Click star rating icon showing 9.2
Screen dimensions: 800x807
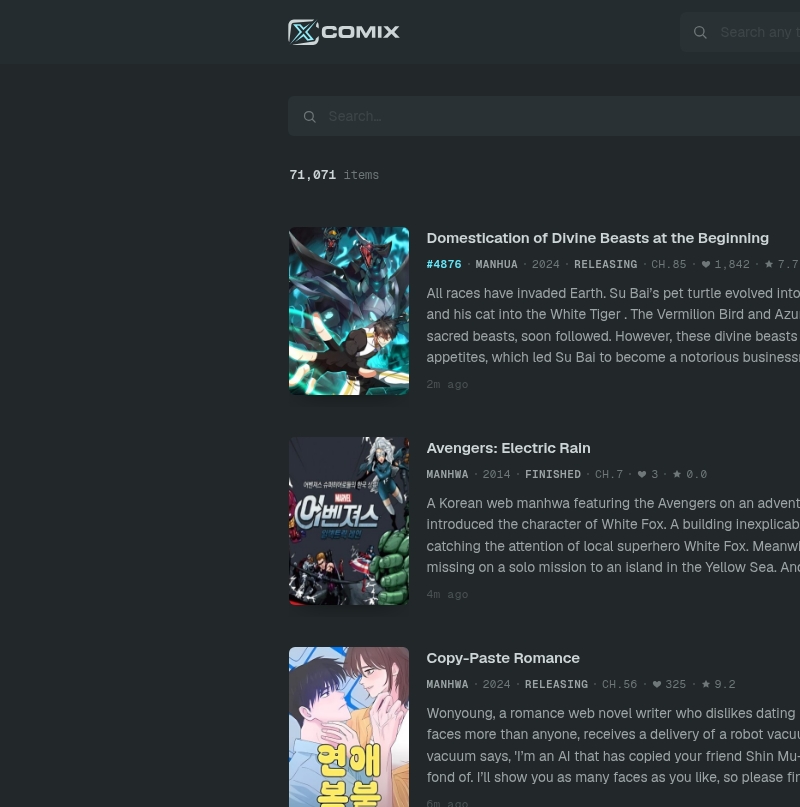coord(706,684)
